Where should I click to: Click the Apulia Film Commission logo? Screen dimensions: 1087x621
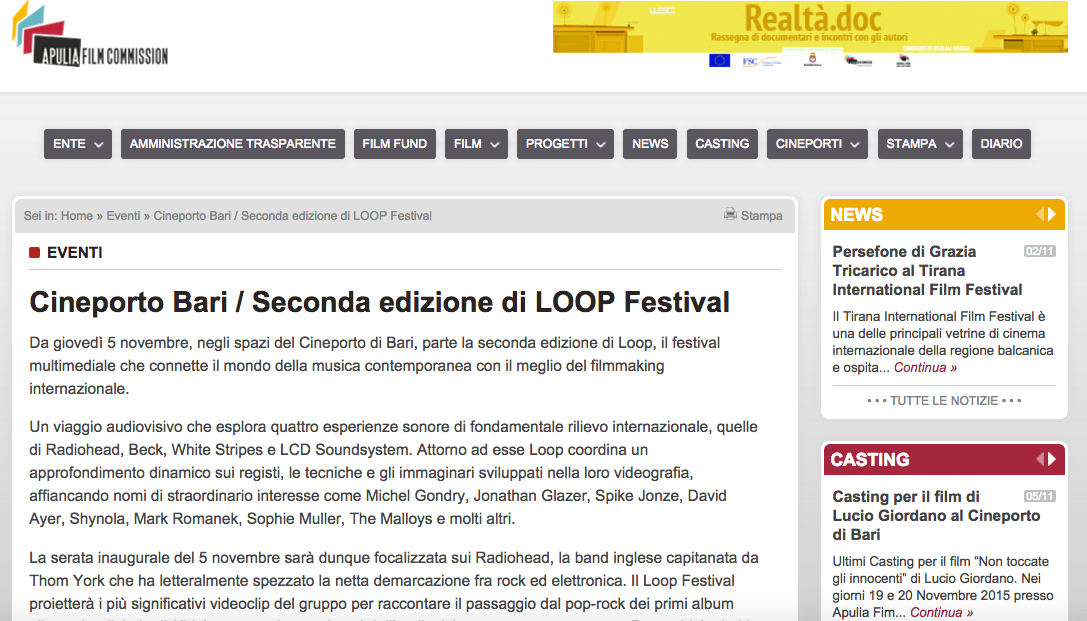[90, 35]
